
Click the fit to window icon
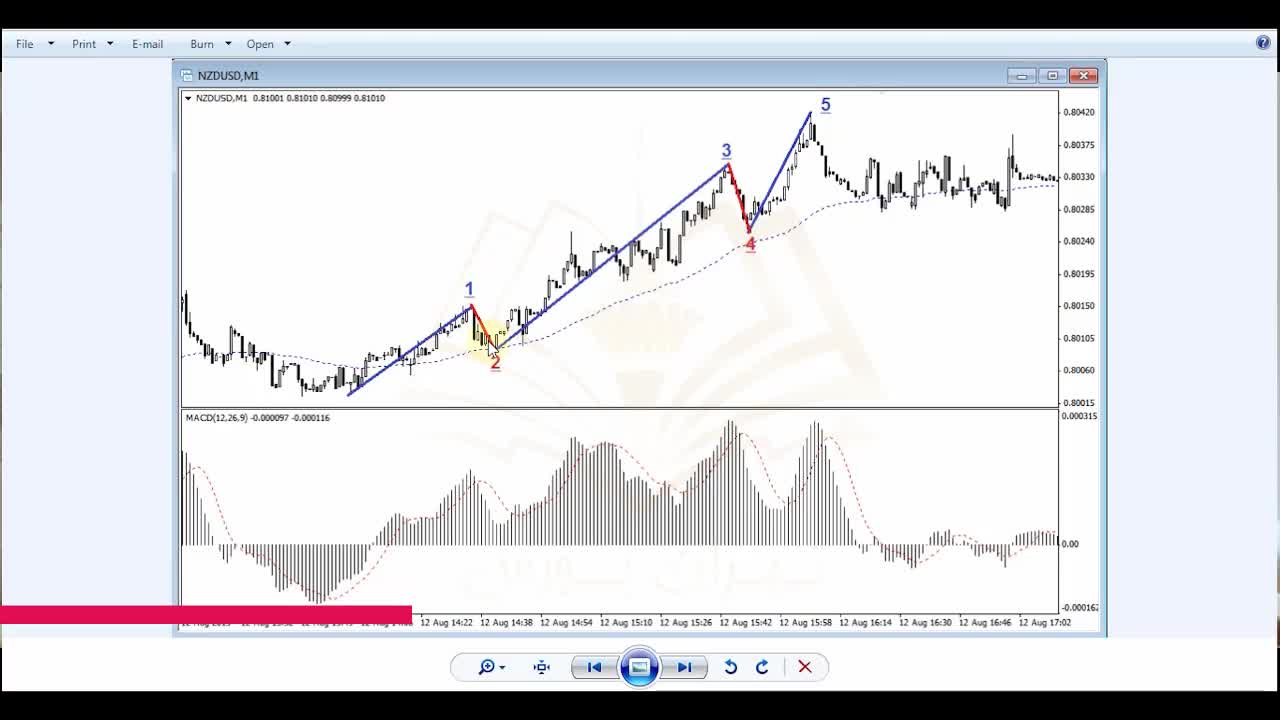pyautogui.click(x=542, y=667)
